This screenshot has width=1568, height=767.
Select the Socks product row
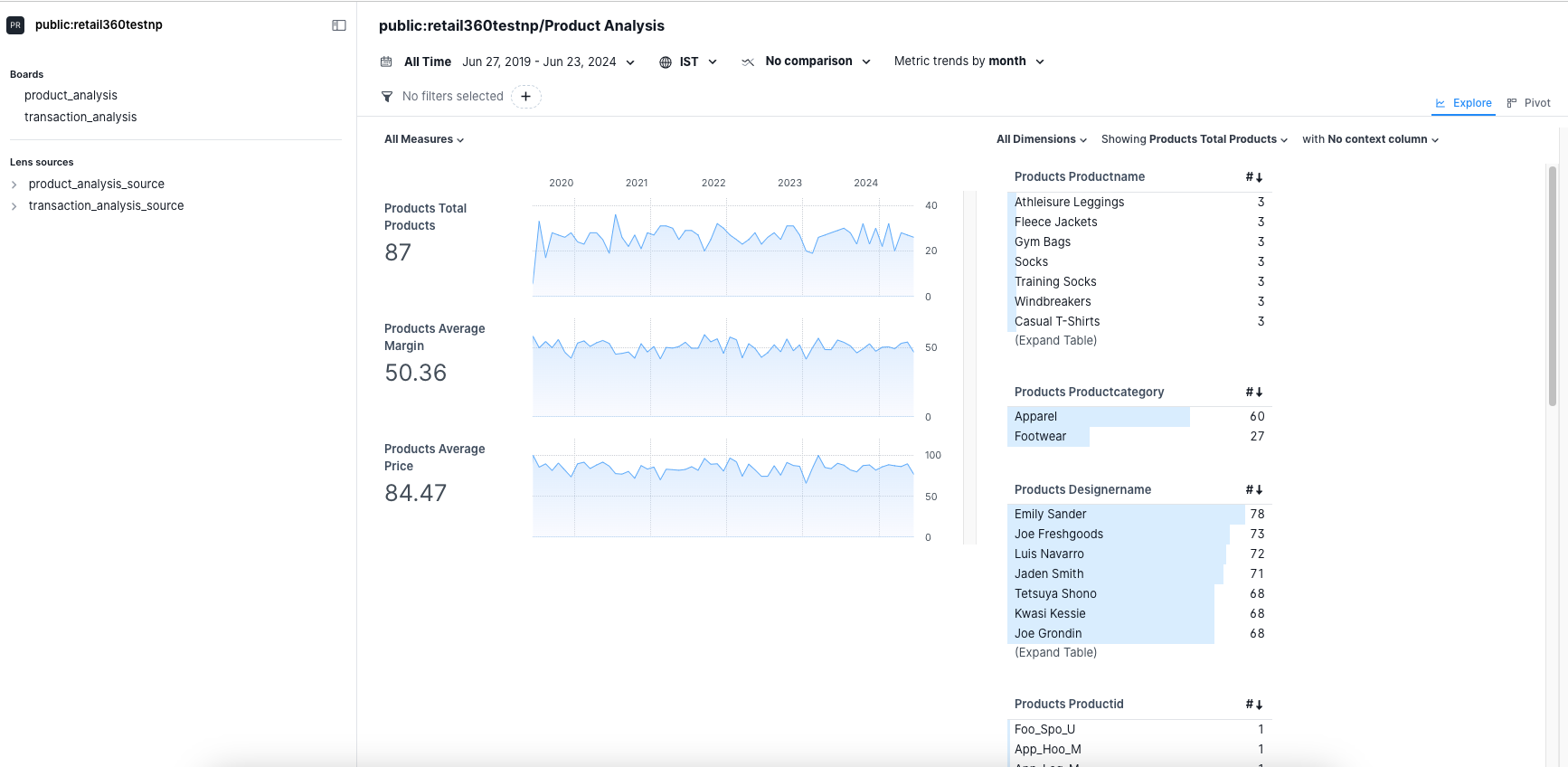[1139, 262]
